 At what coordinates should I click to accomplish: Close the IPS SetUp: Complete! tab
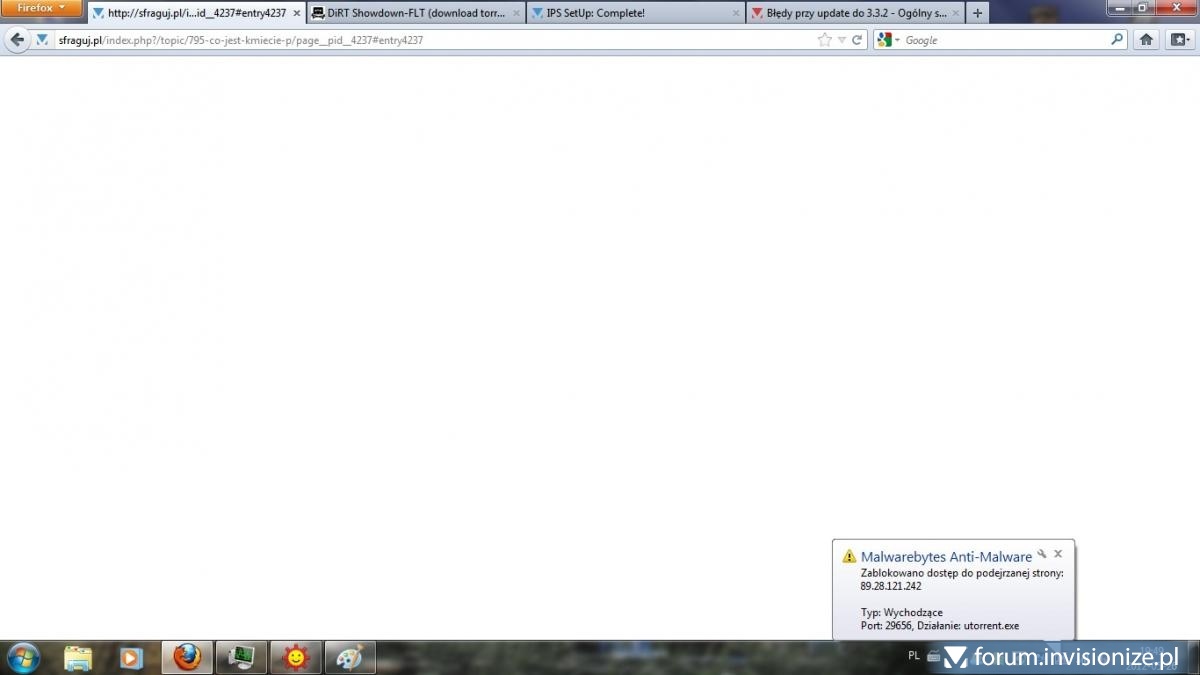tap(736, 13)
